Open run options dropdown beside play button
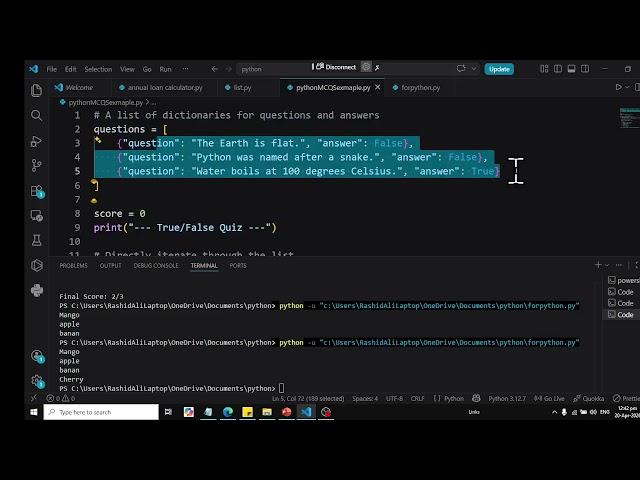The width and height of the screenshot is (640, 480). 627,87
